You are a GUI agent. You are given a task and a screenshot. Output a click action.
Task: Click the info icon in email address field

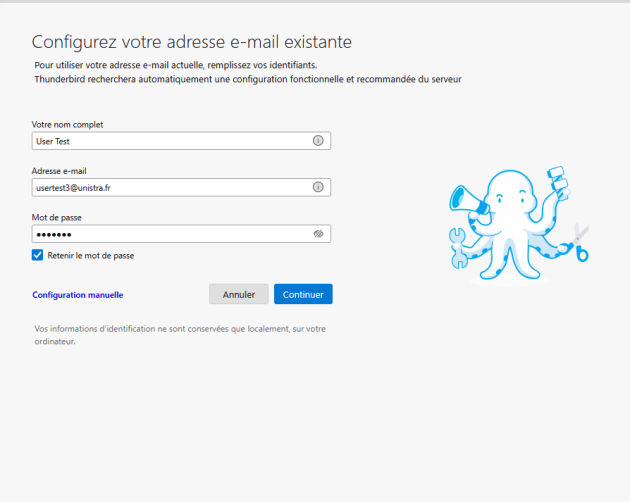coord(318,187)
